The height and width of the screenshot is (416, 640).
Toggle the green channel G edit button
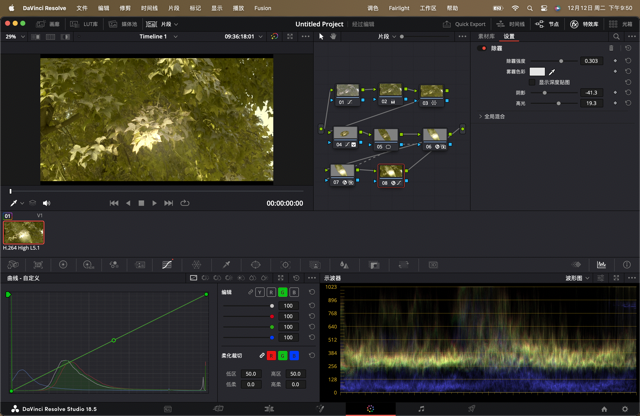pos(283,292)
